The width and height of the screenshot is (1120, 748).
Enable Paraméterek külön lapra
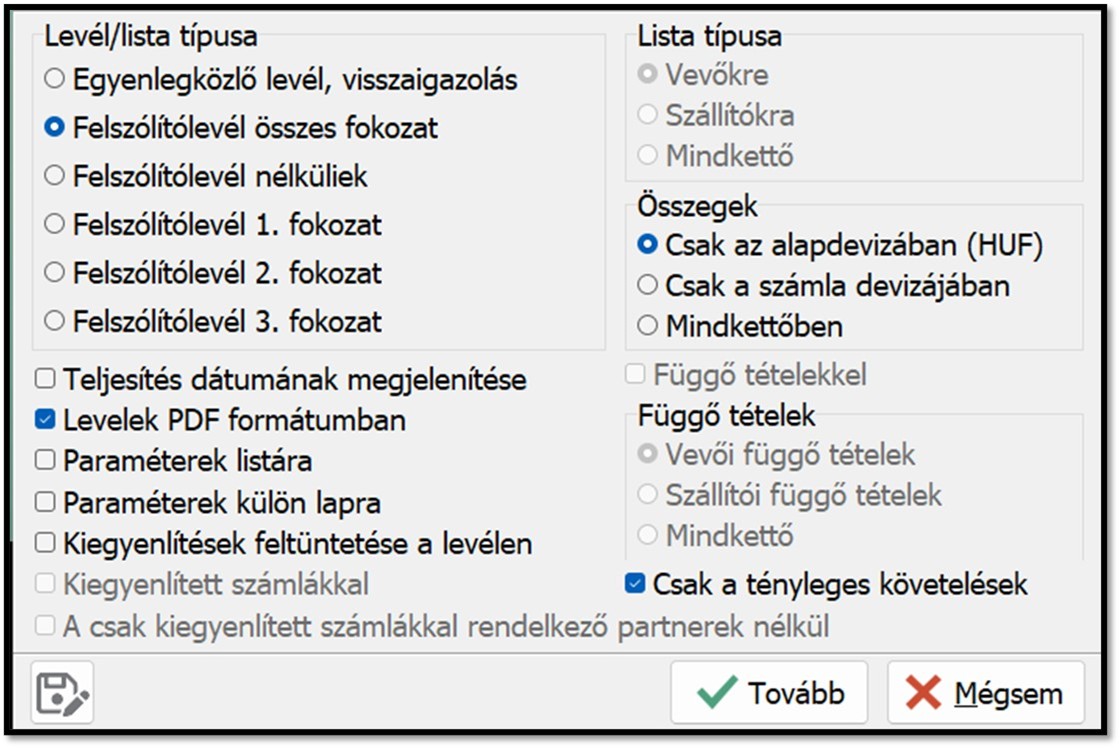pos(45,501)
